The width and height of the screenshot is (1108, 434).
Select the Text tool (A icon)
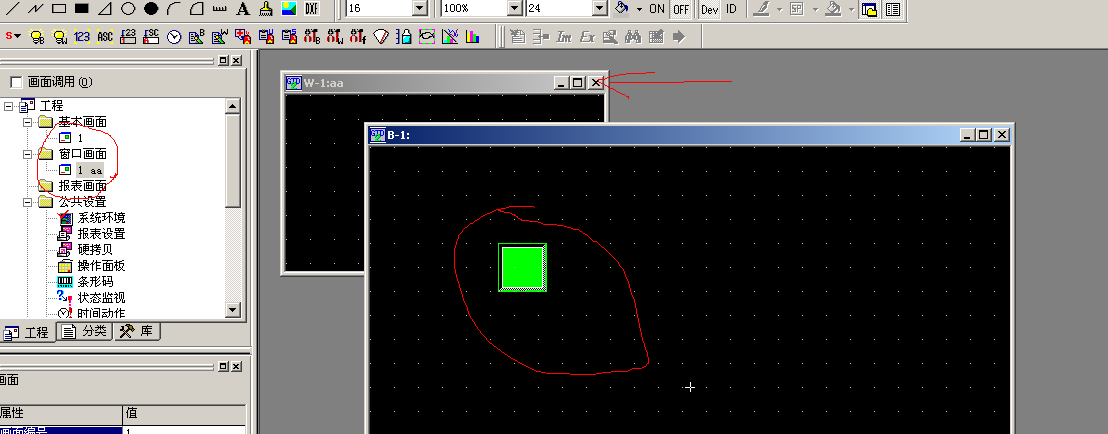(x=242, y=9)
